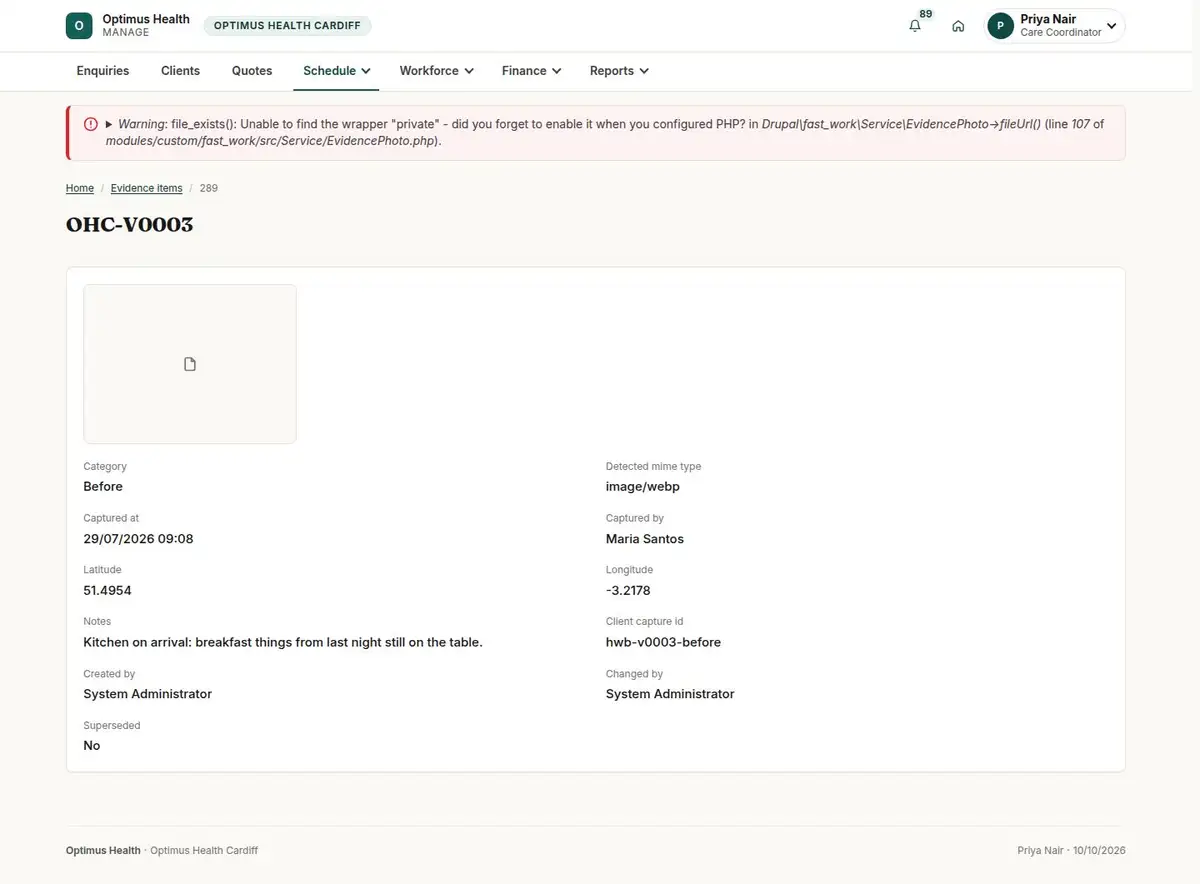Click the longitude value -3.2178
Image resolution: width=1200 pixels, height=884 pixels.
(628, 590)
